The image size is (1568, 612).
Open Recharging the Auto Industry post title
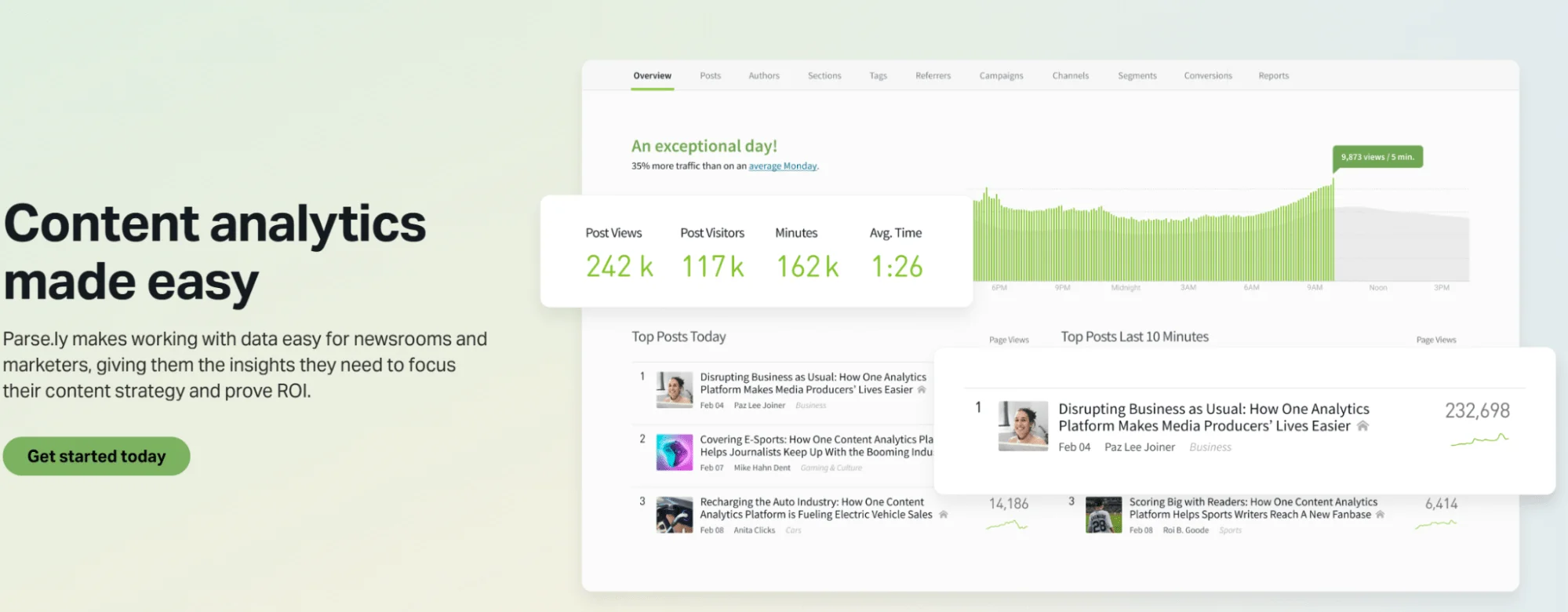(x=816, y=508)
